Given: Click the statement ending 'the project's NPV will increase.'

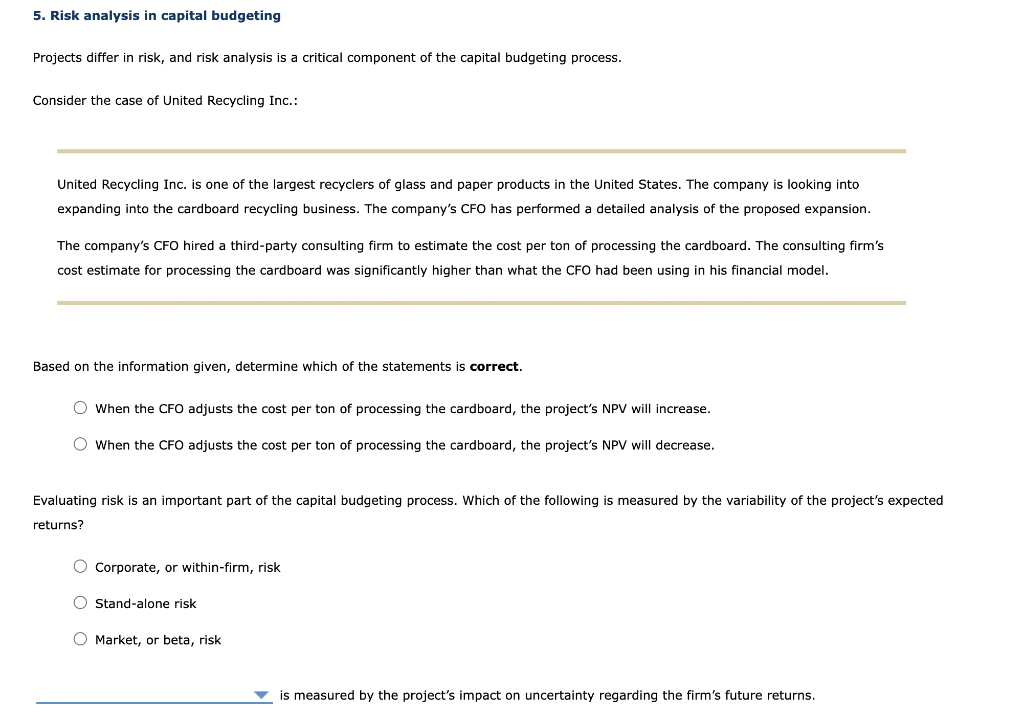Looking at the screenshot, I should coord(402,408).
